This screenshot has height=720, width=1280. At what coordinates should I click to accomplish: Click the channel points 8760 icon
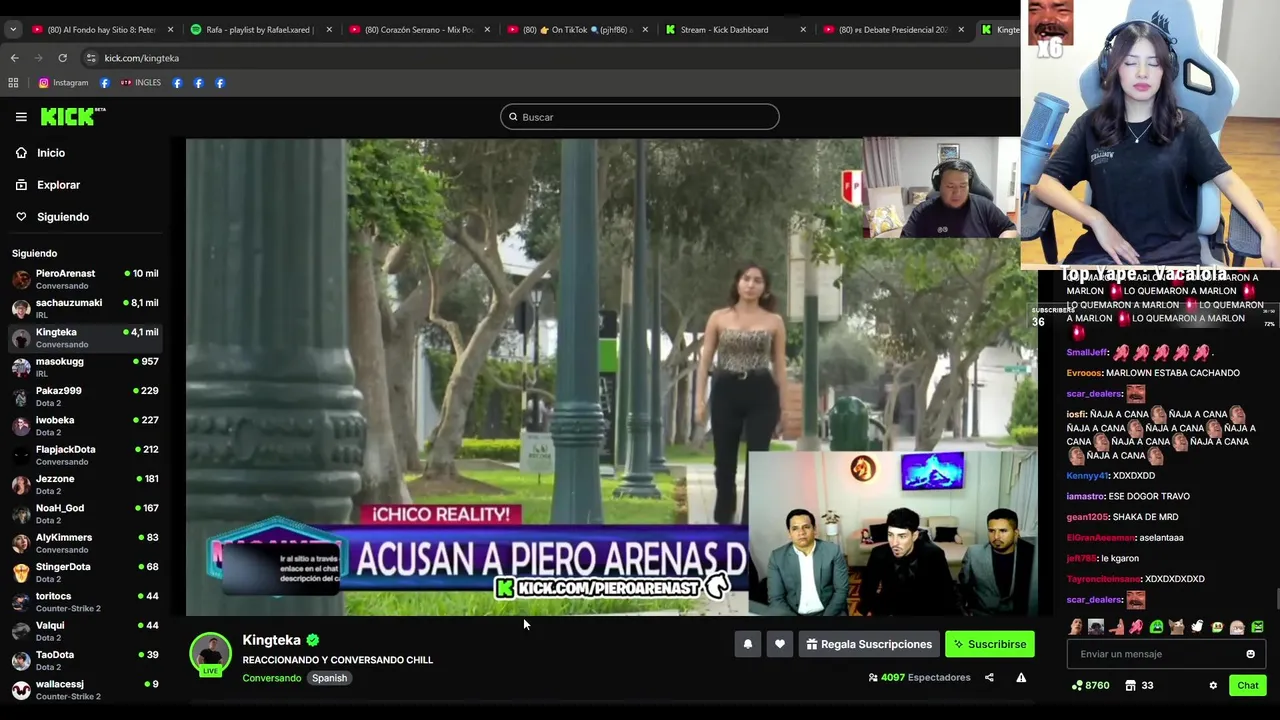pos(1077,686)
